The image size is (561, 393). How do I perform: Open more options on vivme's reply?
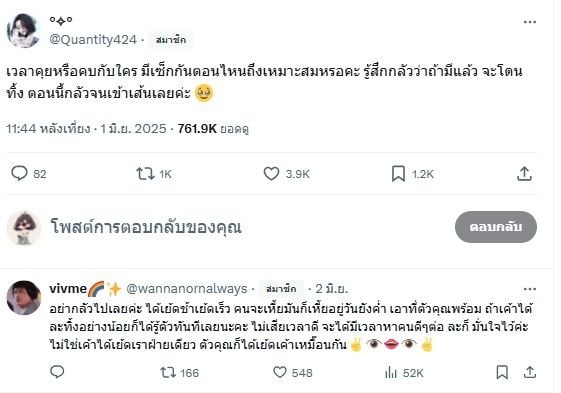[x=530, y=289]
